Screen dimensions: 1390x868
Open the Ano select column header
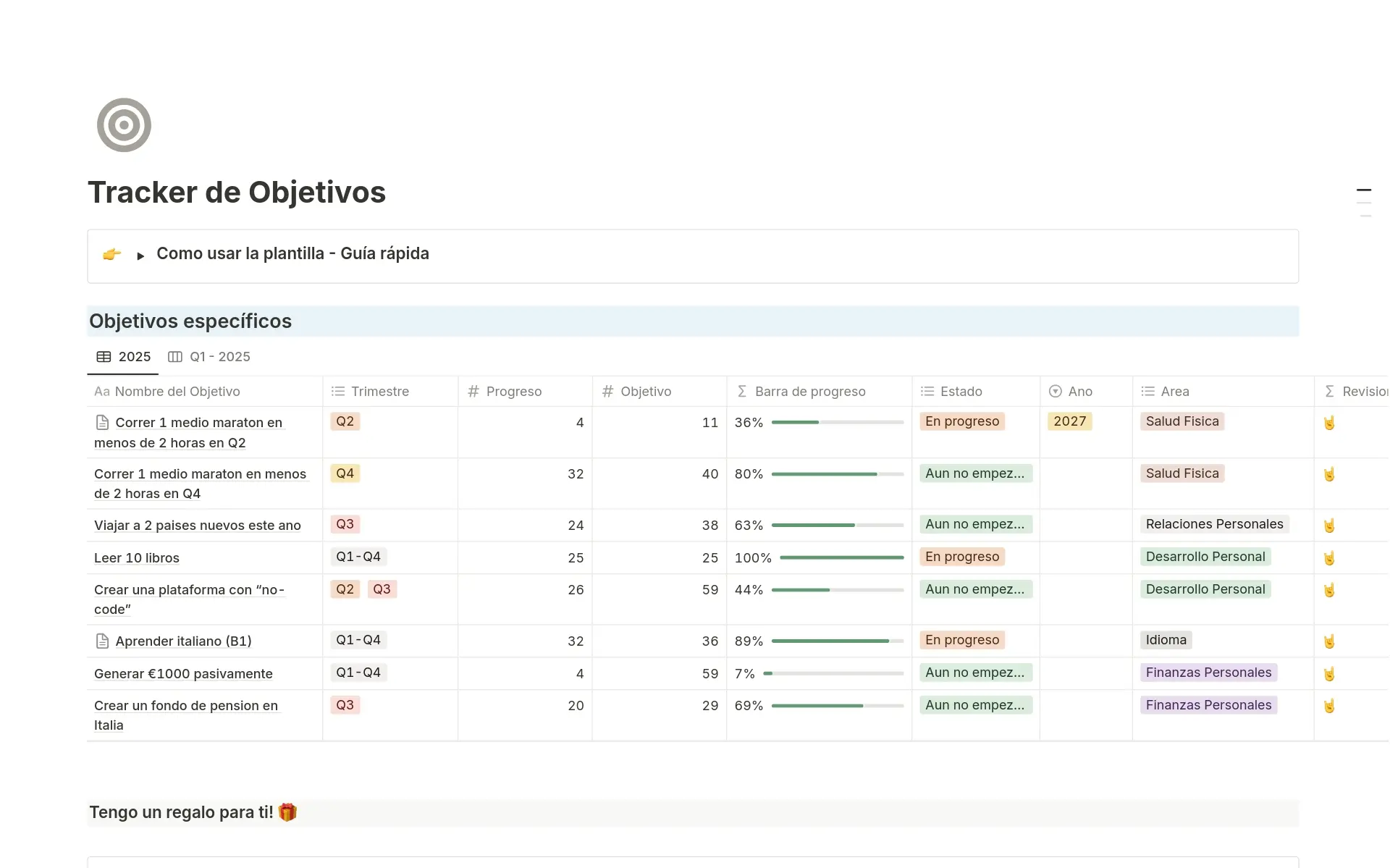pos(1079,392)
